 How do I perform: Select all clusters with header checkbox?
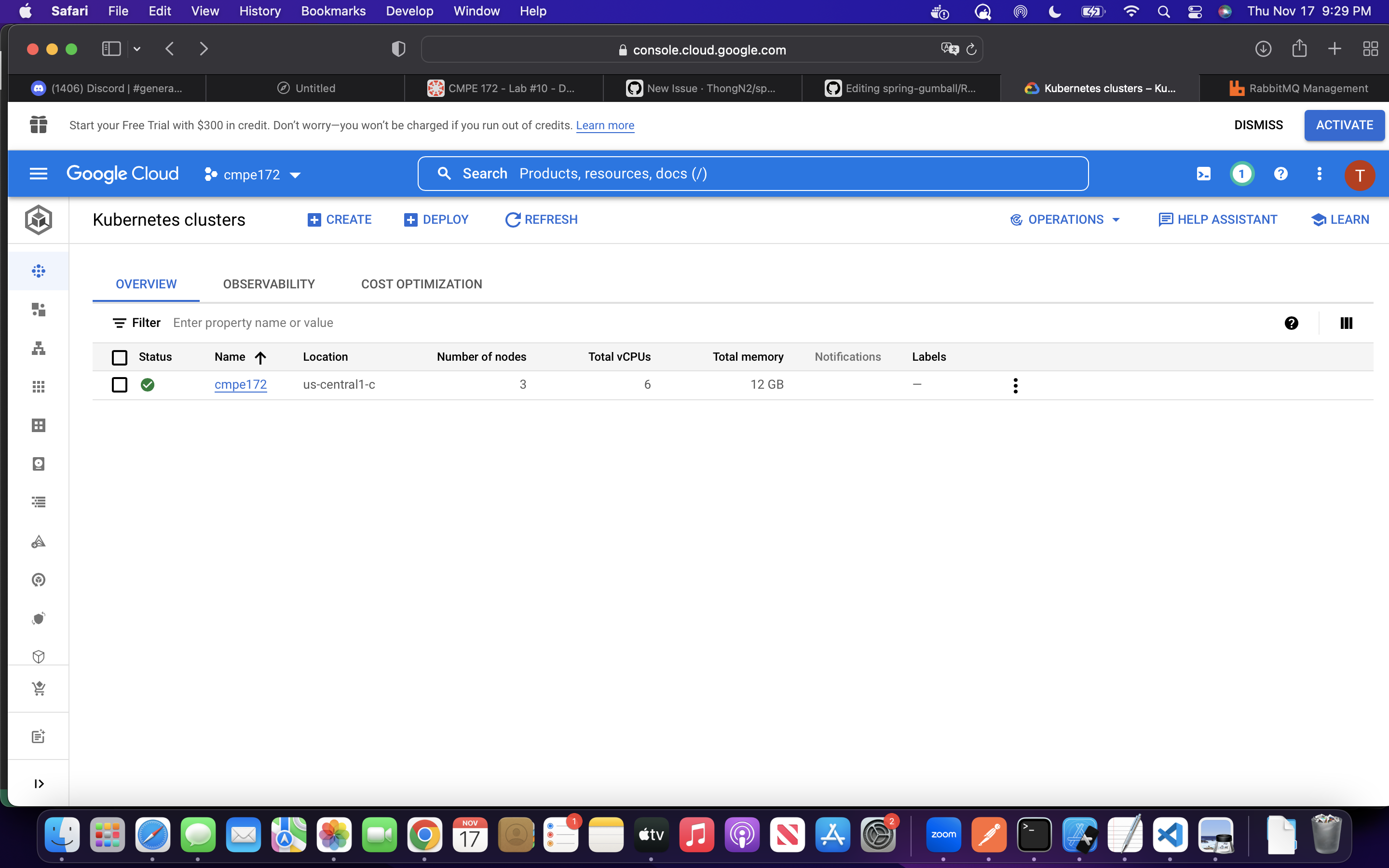120,358
